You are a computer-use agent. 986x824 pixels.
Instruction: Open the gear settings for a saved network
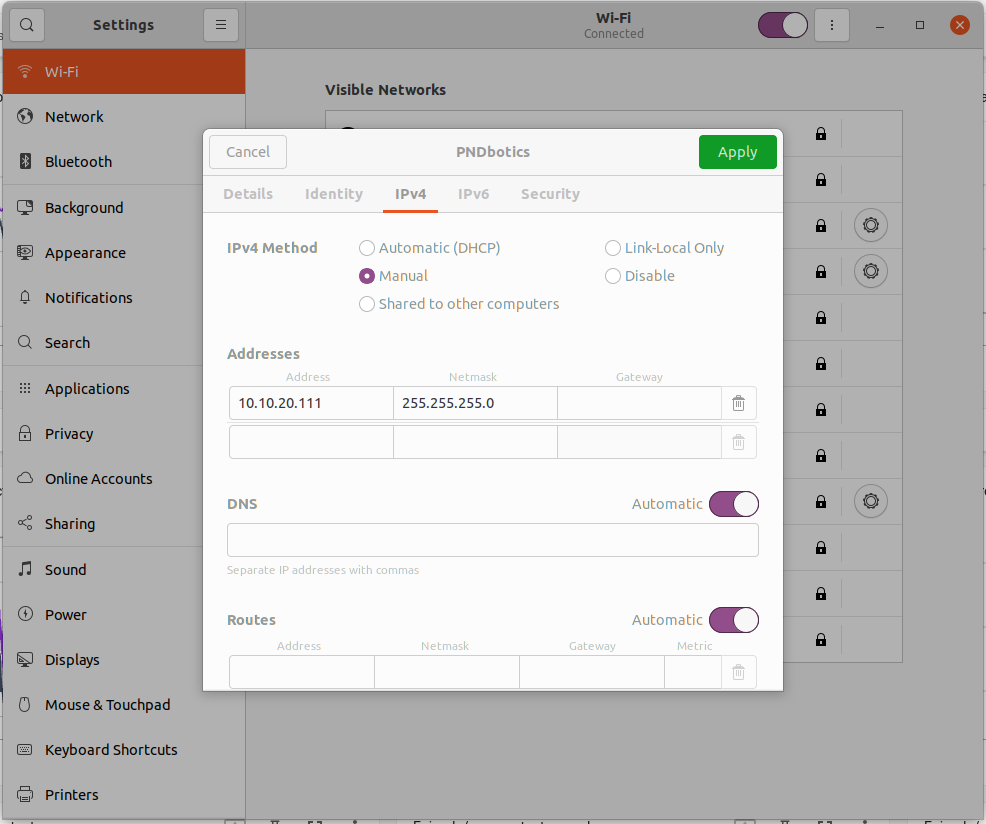tap(871, 225)
